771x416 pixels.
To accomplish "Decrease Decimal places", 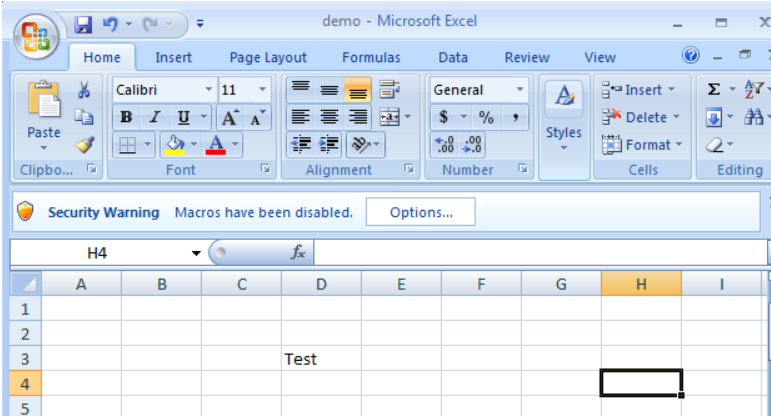I will pyautogui.click(x=472, y=145).
